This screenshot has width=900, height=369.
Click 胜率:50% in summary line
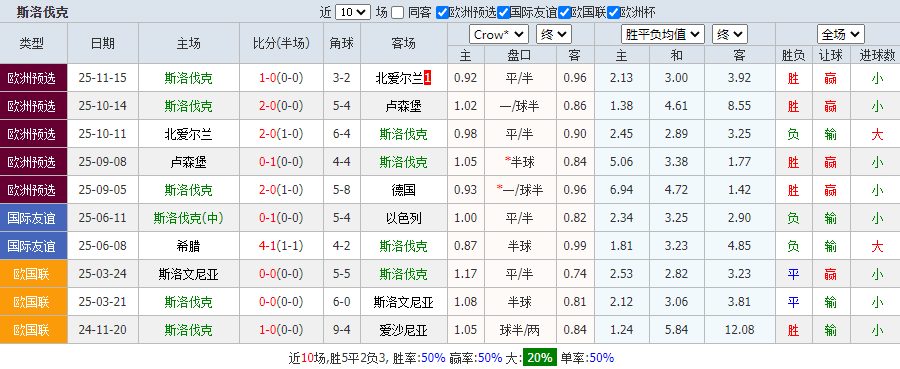[x=418, y=358]
